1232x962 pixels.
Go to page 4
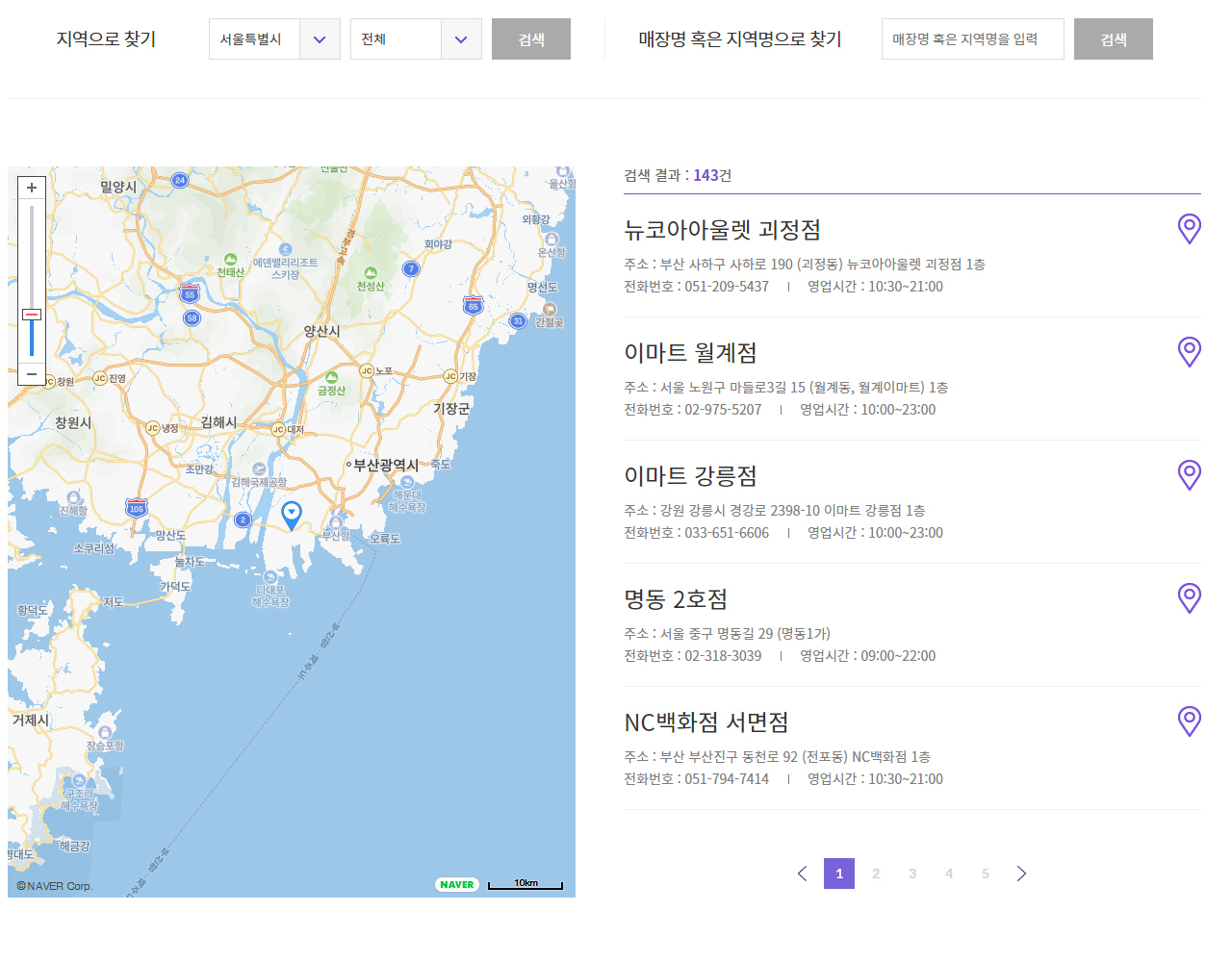click(949, 873)
